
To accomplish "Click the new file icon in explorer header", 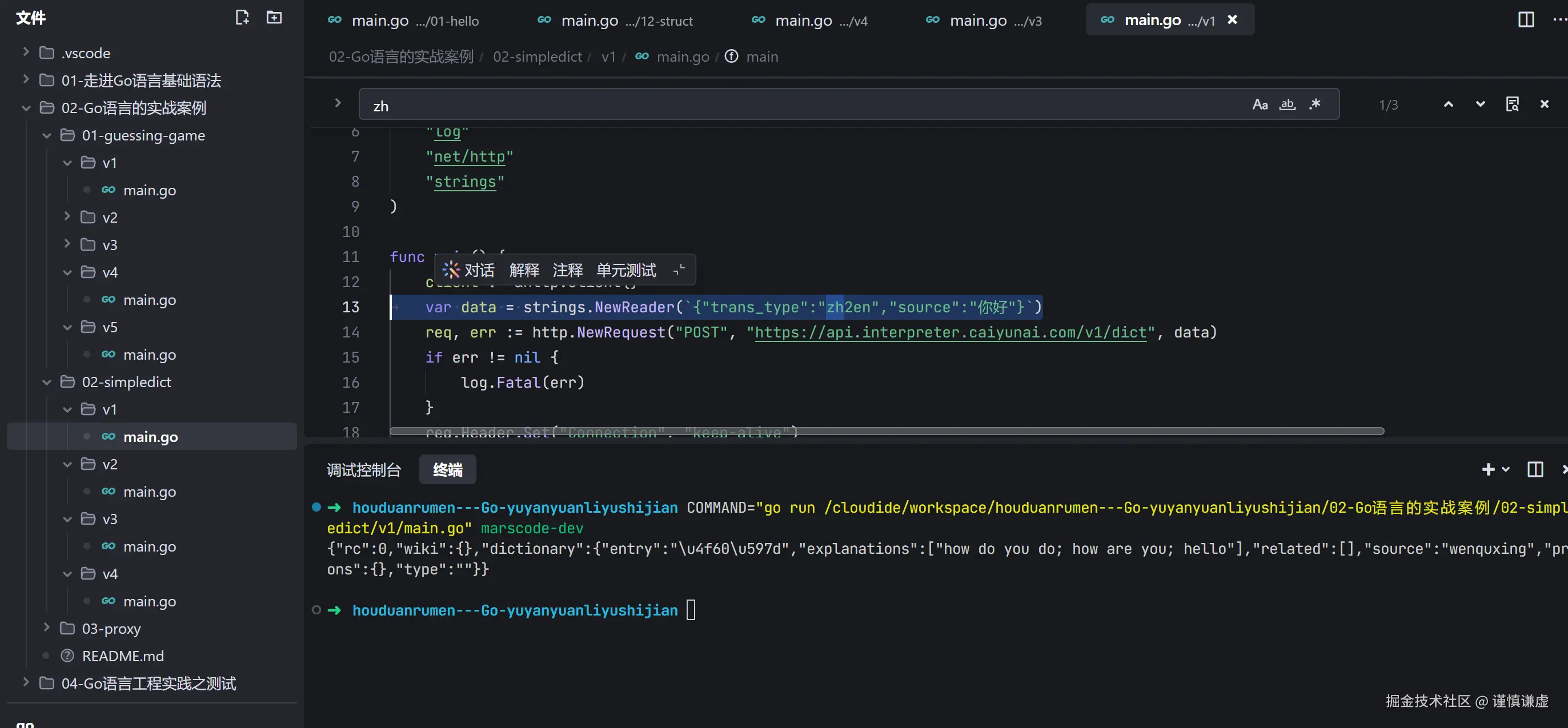I will (242, 18).
